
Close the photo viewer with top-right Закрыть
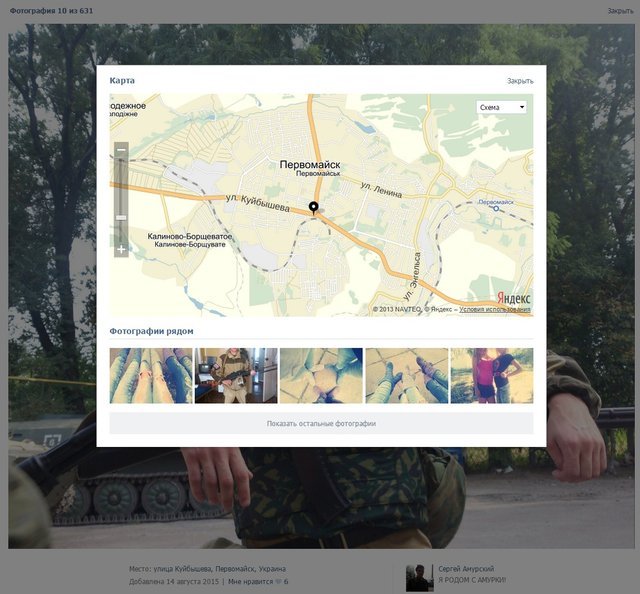coord(620,11)
